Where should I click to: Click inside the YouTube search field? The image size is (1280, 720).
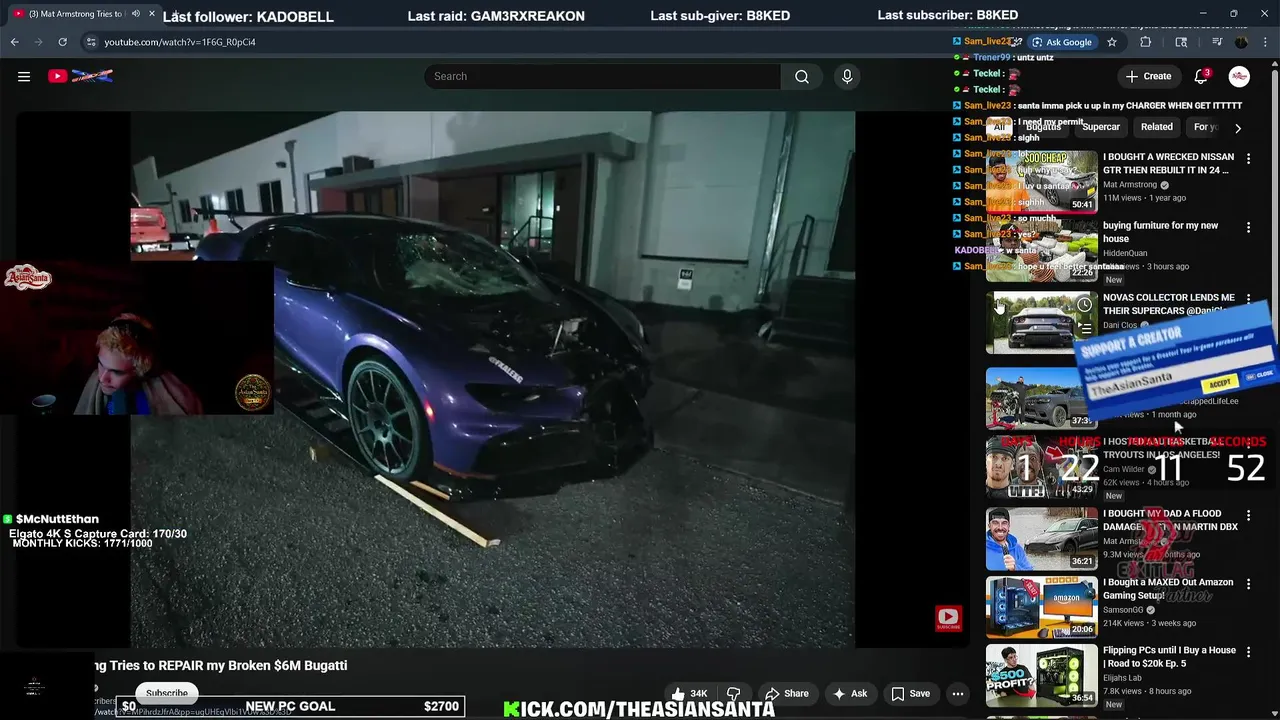pyautogui.click(x=602, y=76)
